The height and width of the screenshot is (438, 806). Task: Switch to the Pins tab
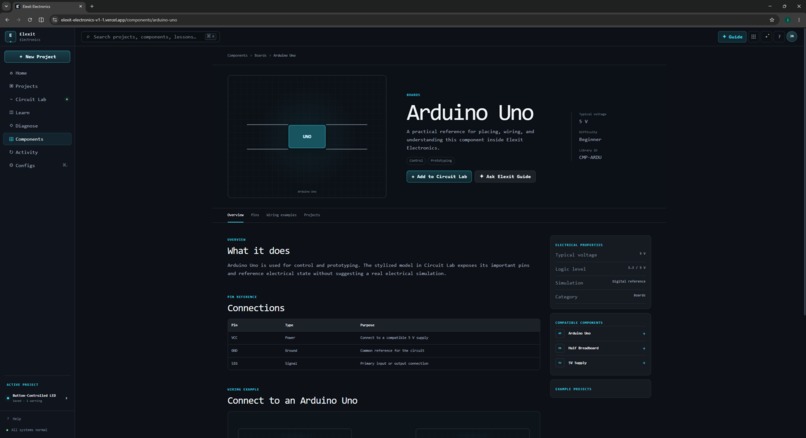pos(255,215)
